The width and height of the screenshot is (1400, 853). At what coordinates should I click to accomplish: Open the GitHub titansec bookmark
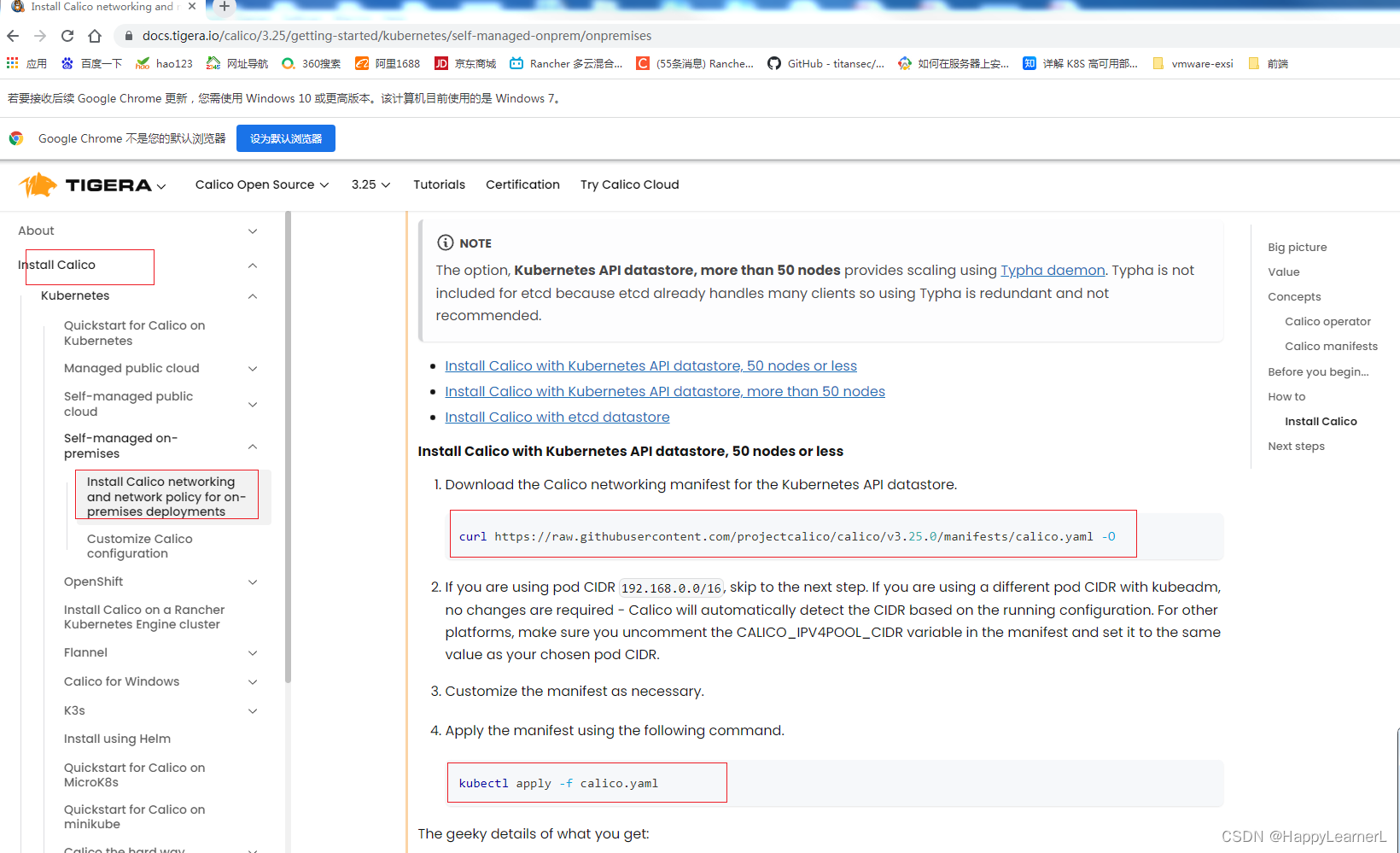click(x=825, y=63)
